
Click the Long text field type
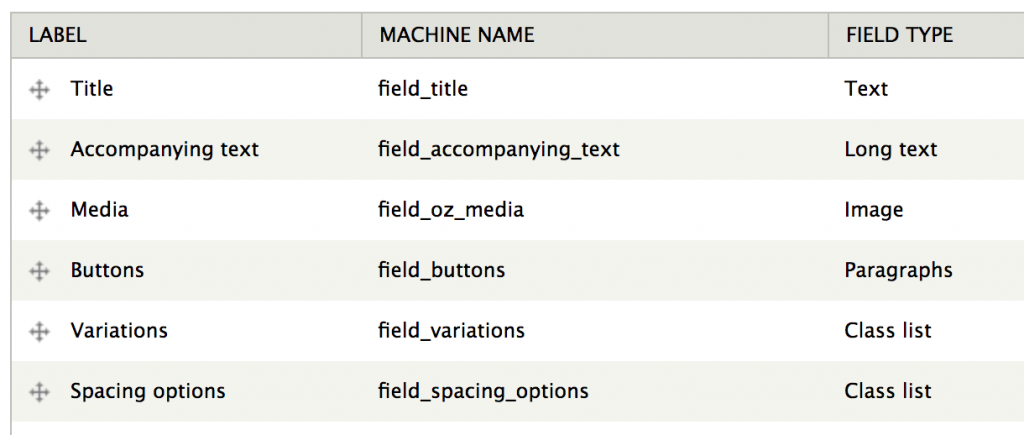(x=891, y=150)
